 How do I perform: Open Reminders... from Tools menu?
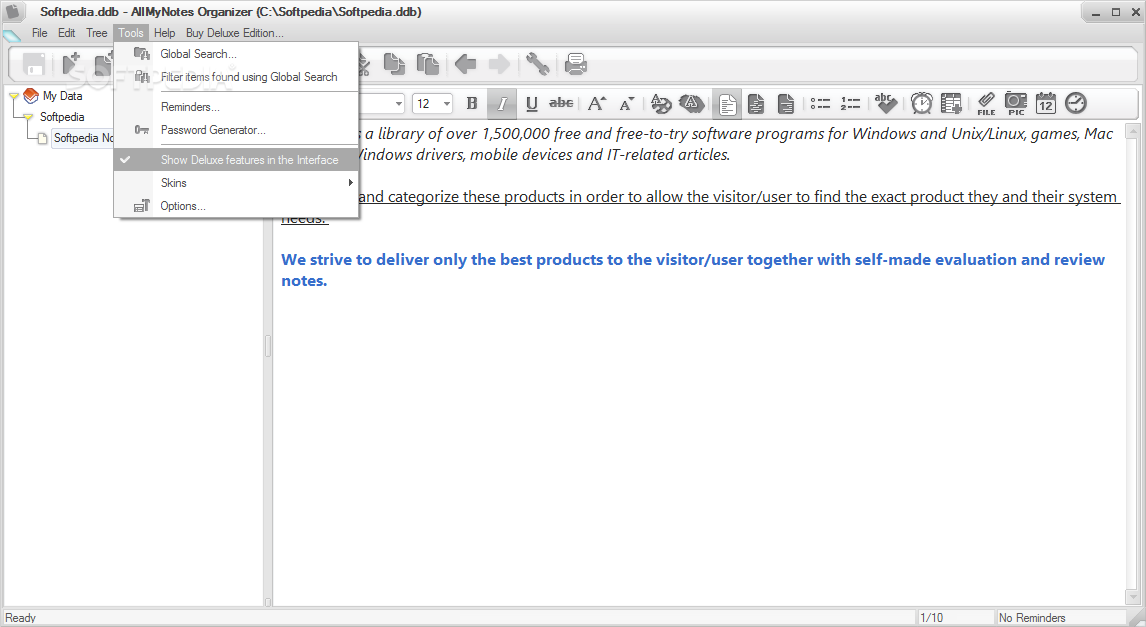pyautogui.click(x=236, y=107)
